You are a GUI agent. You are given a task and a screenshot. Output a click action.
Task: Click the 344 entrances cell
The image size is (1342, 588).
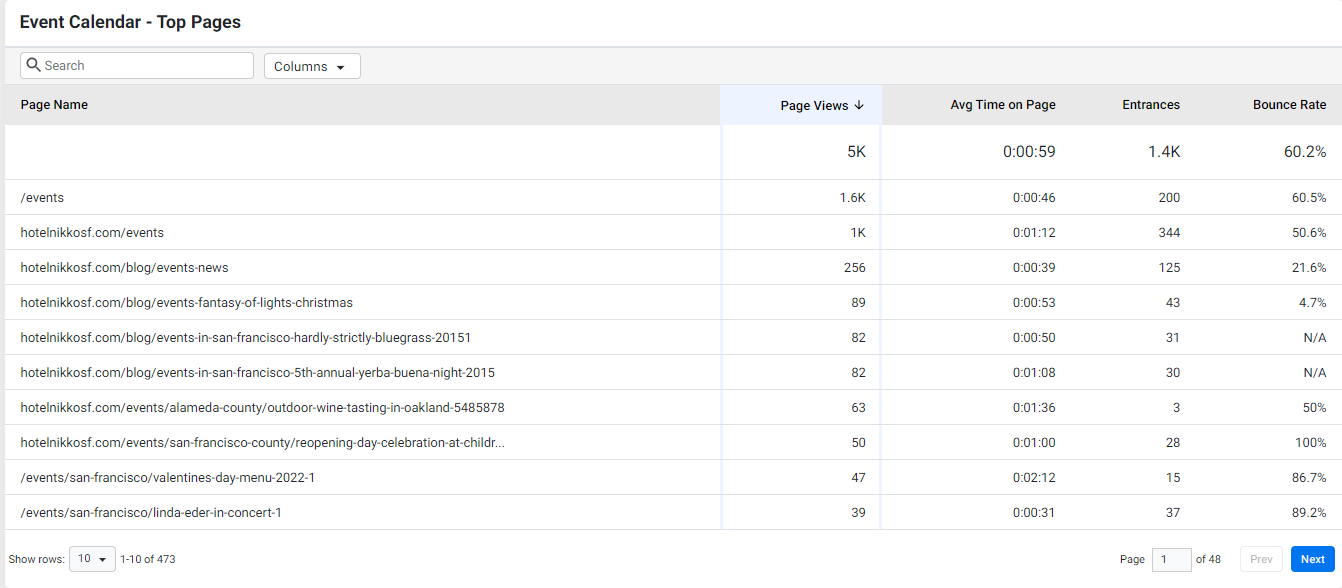[1169, 233]
